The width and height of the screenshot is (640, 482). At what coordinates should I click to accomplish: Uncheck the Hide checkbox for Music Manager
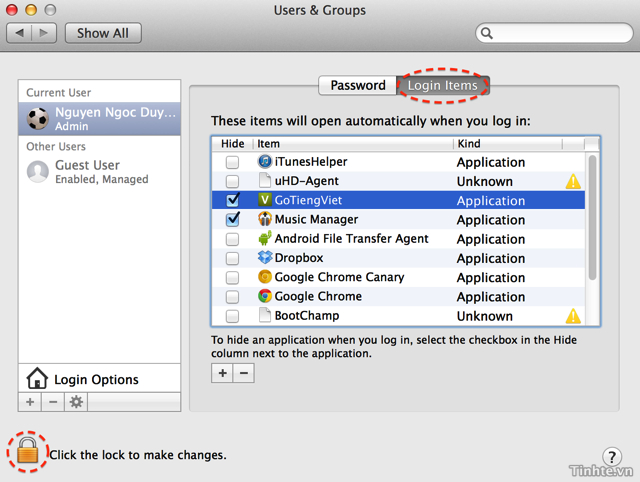click(x=233, y=219)
